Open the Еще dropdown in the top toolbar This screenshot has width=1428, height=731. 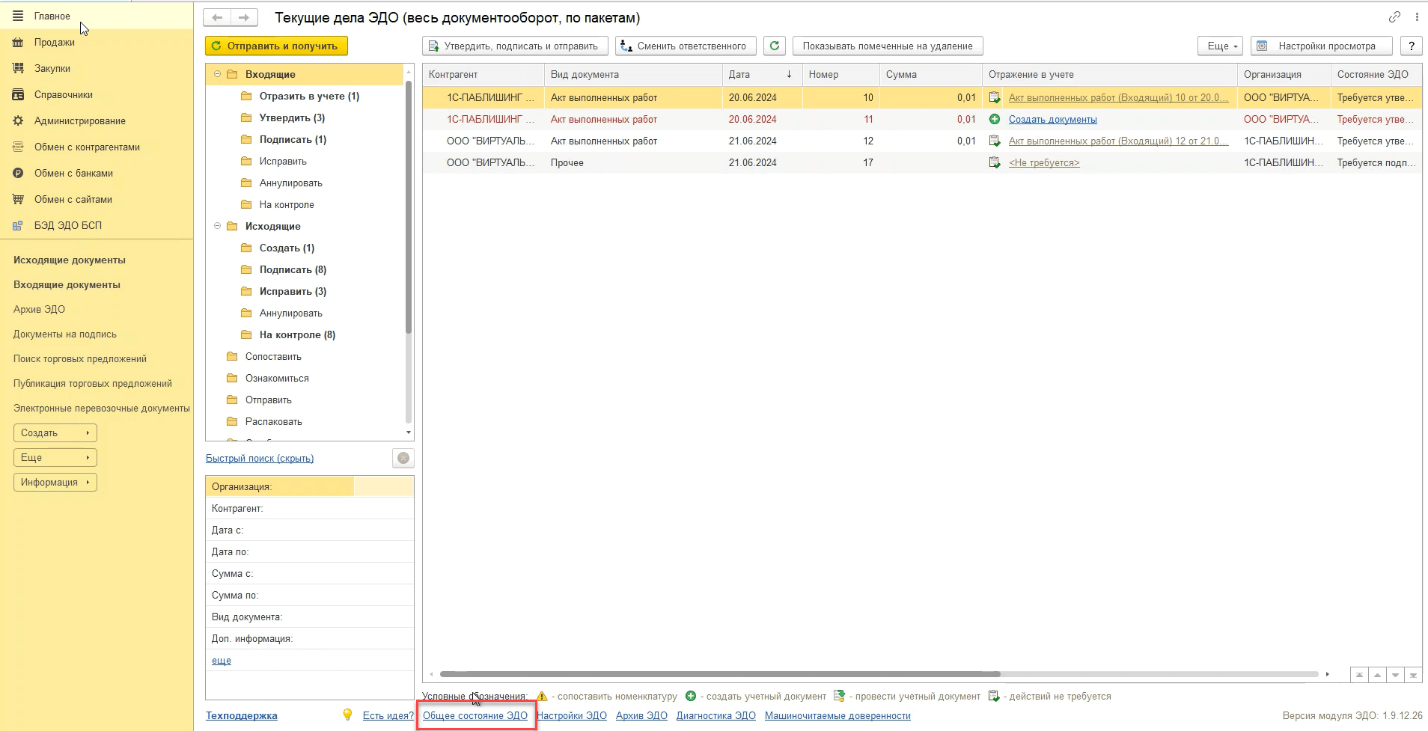(1220, 46)
